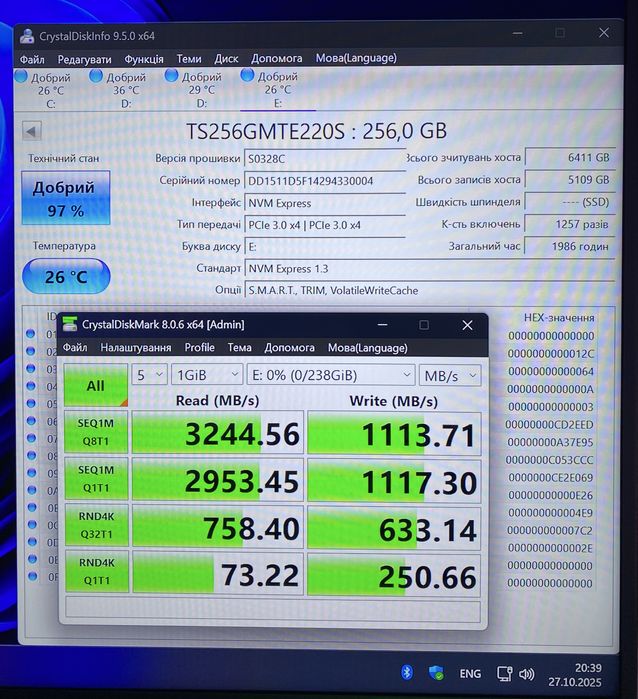Click the previous disk arrow button

coord(32,132)
